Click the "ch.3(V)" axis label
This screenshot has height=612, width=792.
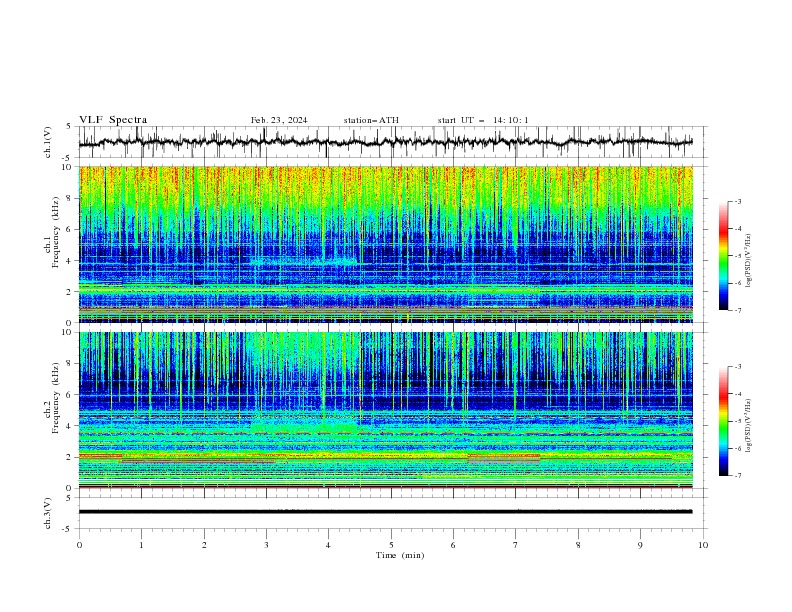point(48,513)
